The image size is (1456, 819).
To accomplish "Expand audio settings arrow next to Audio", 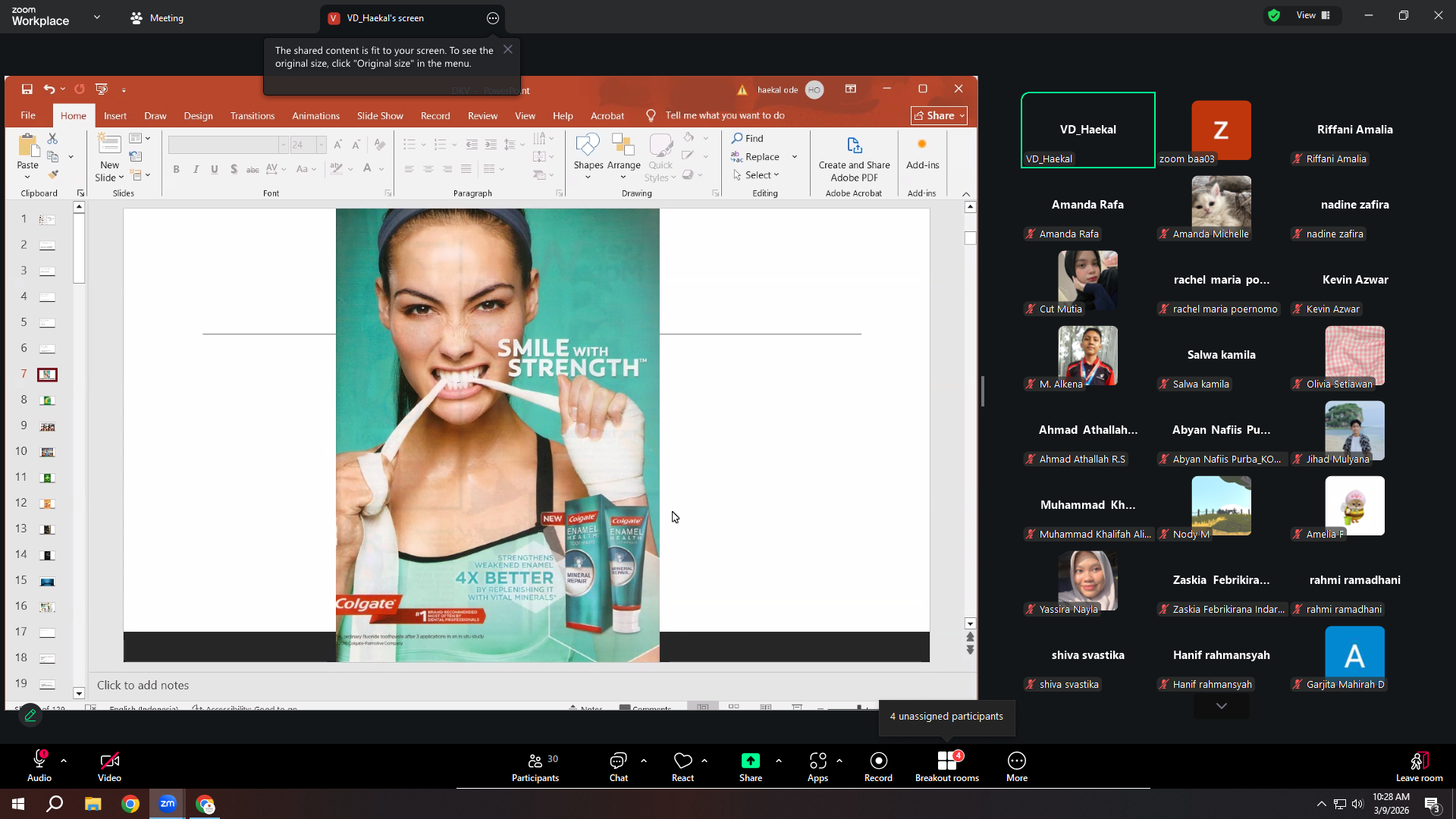I will pos(64,760).
